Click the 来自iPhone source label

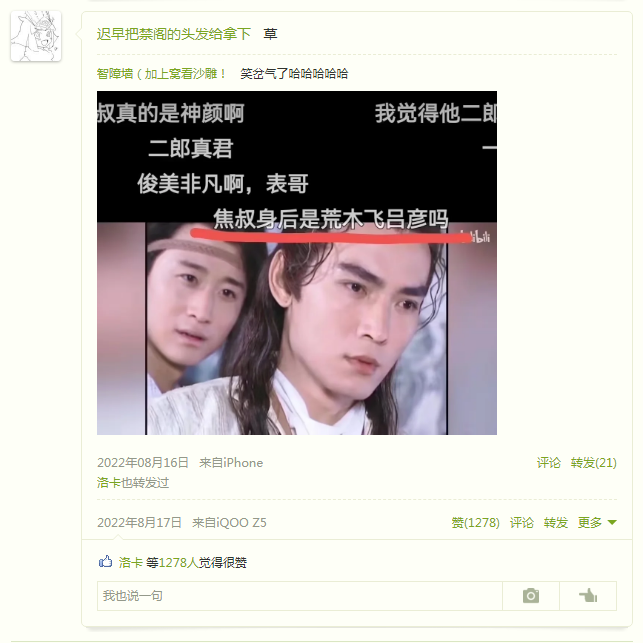coord(231,463)
